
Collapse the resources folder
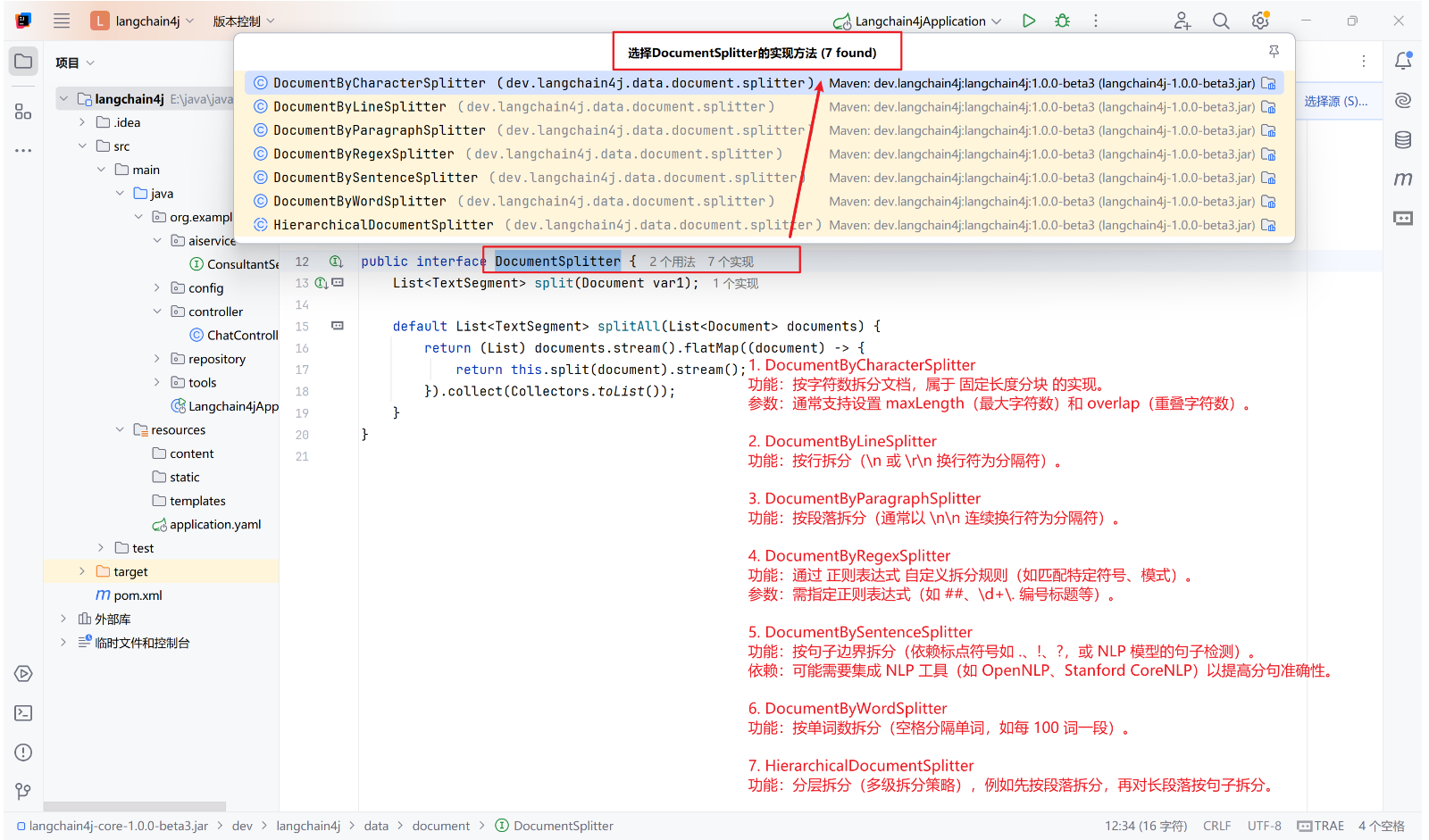120,429
